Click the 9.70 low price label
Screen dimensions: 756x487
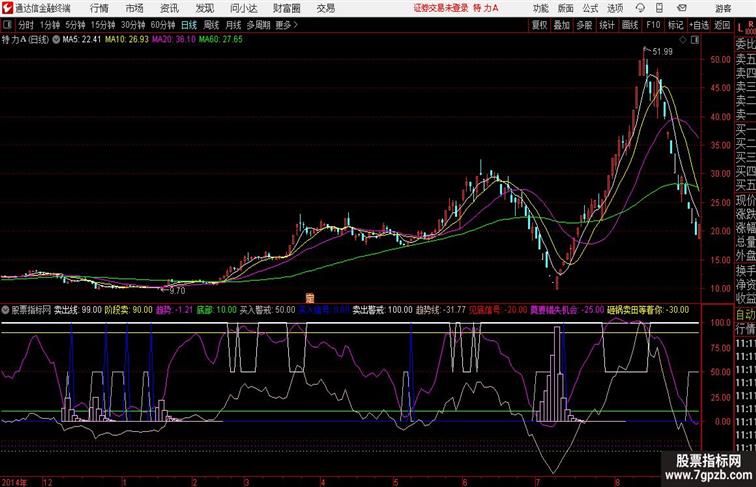pyautogui.click(x=177, y=291)
